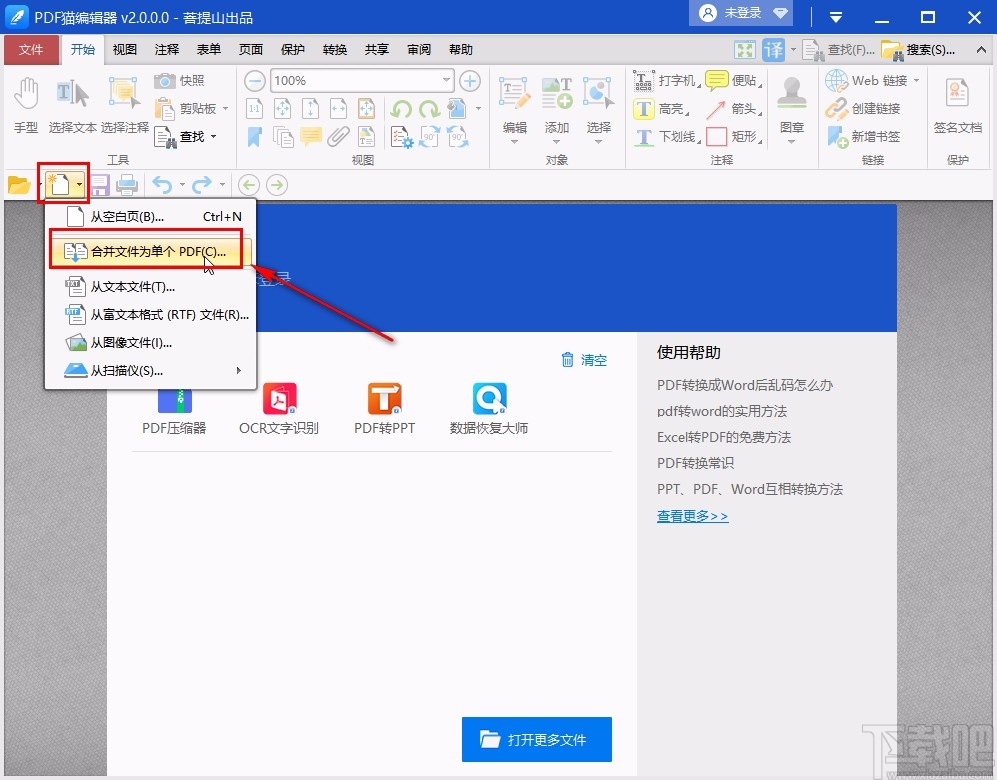Image resolution: width=997 pixels, height=780 pixels.
Task: Toggle 选择文本 text selection mode
Action: 70,100
